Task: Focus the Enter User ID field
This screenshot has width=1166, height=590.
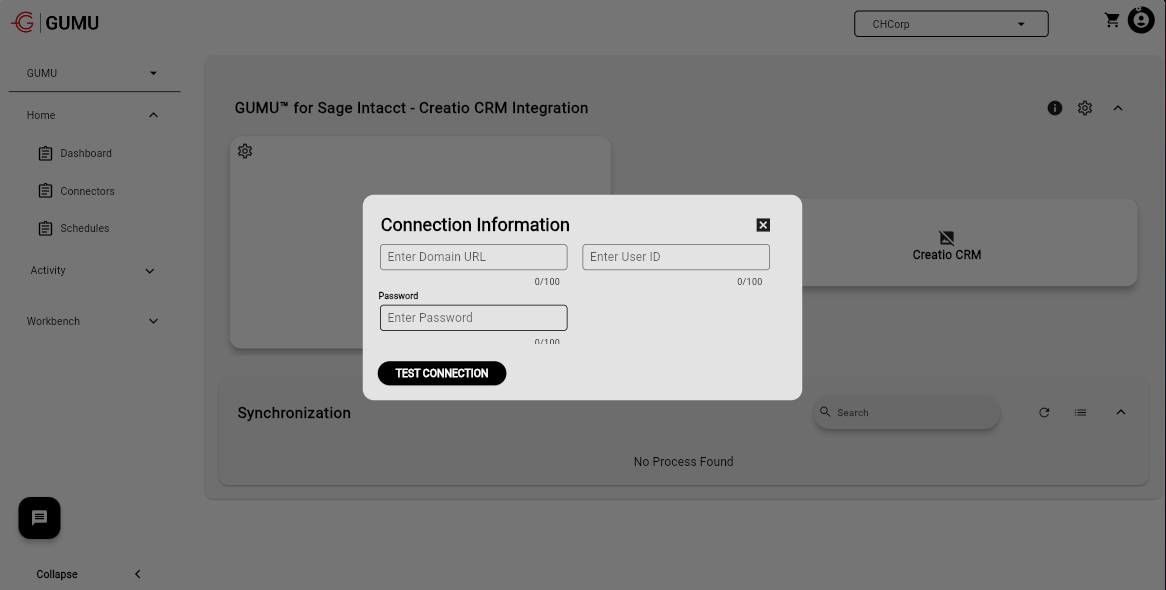Action: 676,257
